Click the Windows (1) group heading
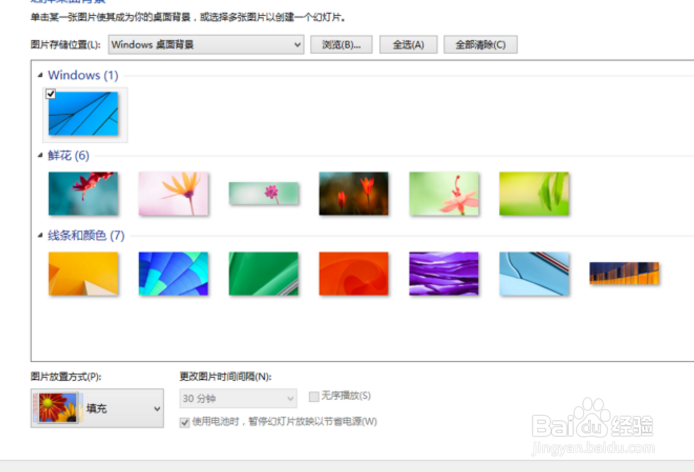Screen dimensions: 694x472 [83, 75]
